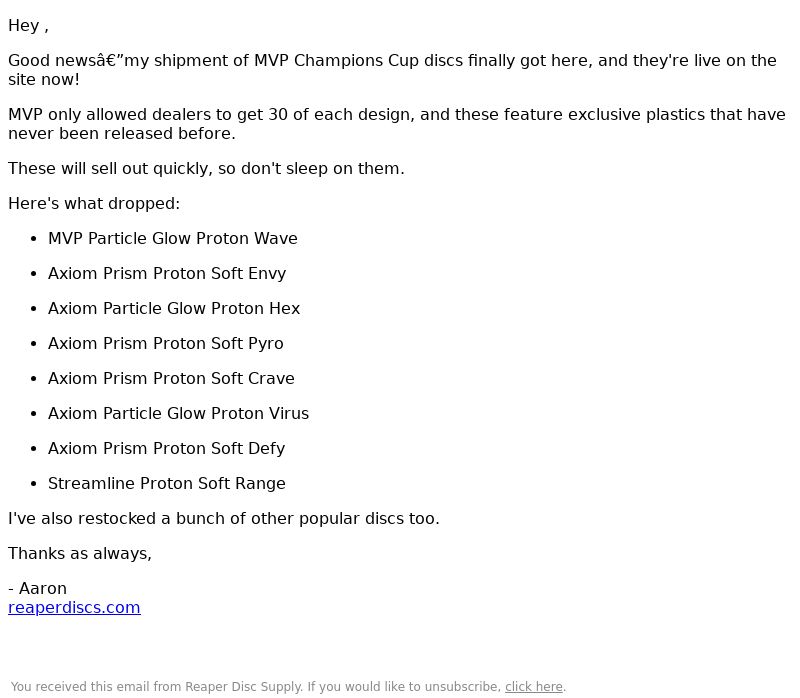Select the Axiom Prism Proton Soft Envy item
Image resolution: width=800 pixels, height=698 pixels.
tap(167, 273)
